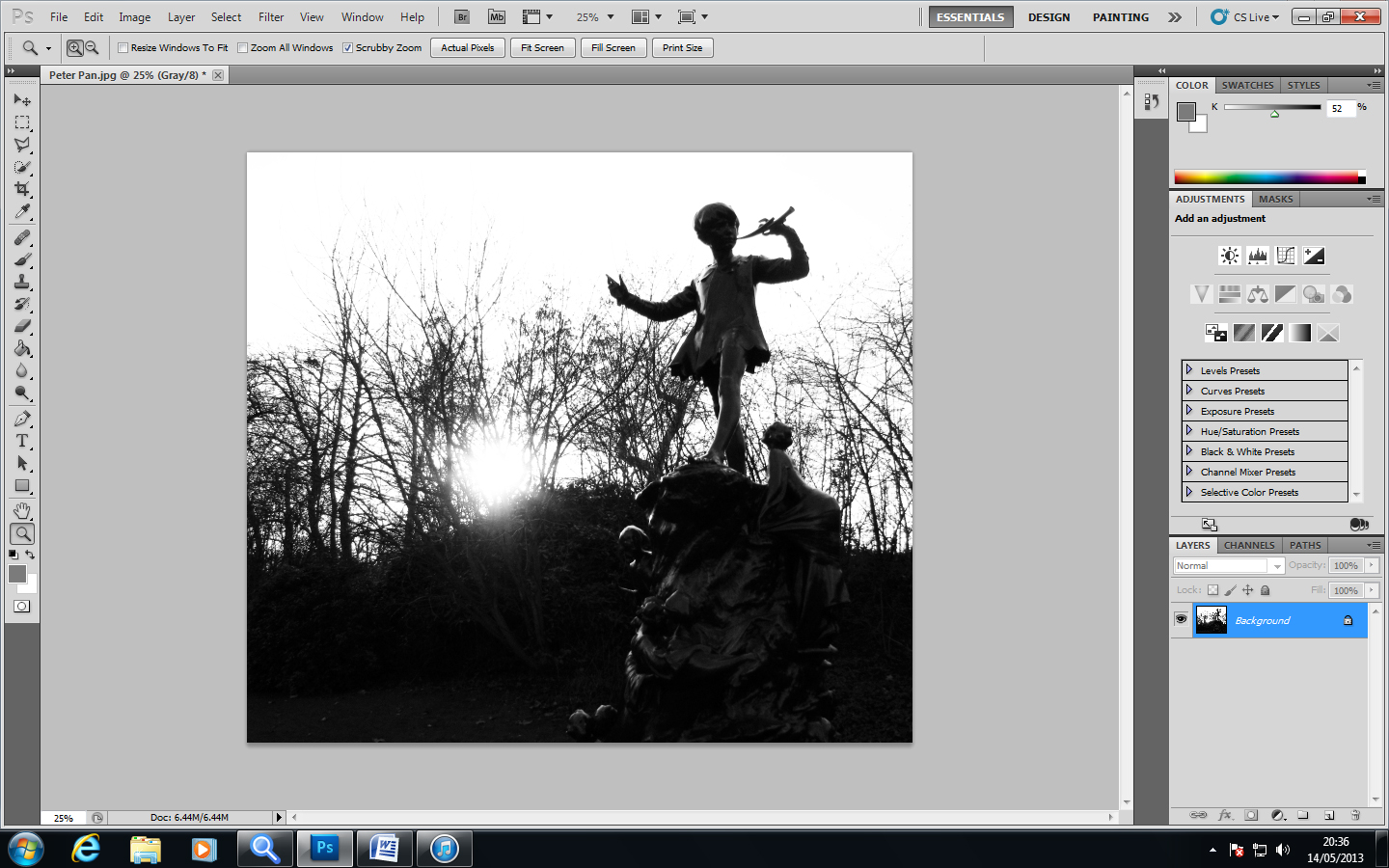Click the Actual Pixels button
Screen dimensions: 1389x868
pyautogui.click(x=468, y=47)
